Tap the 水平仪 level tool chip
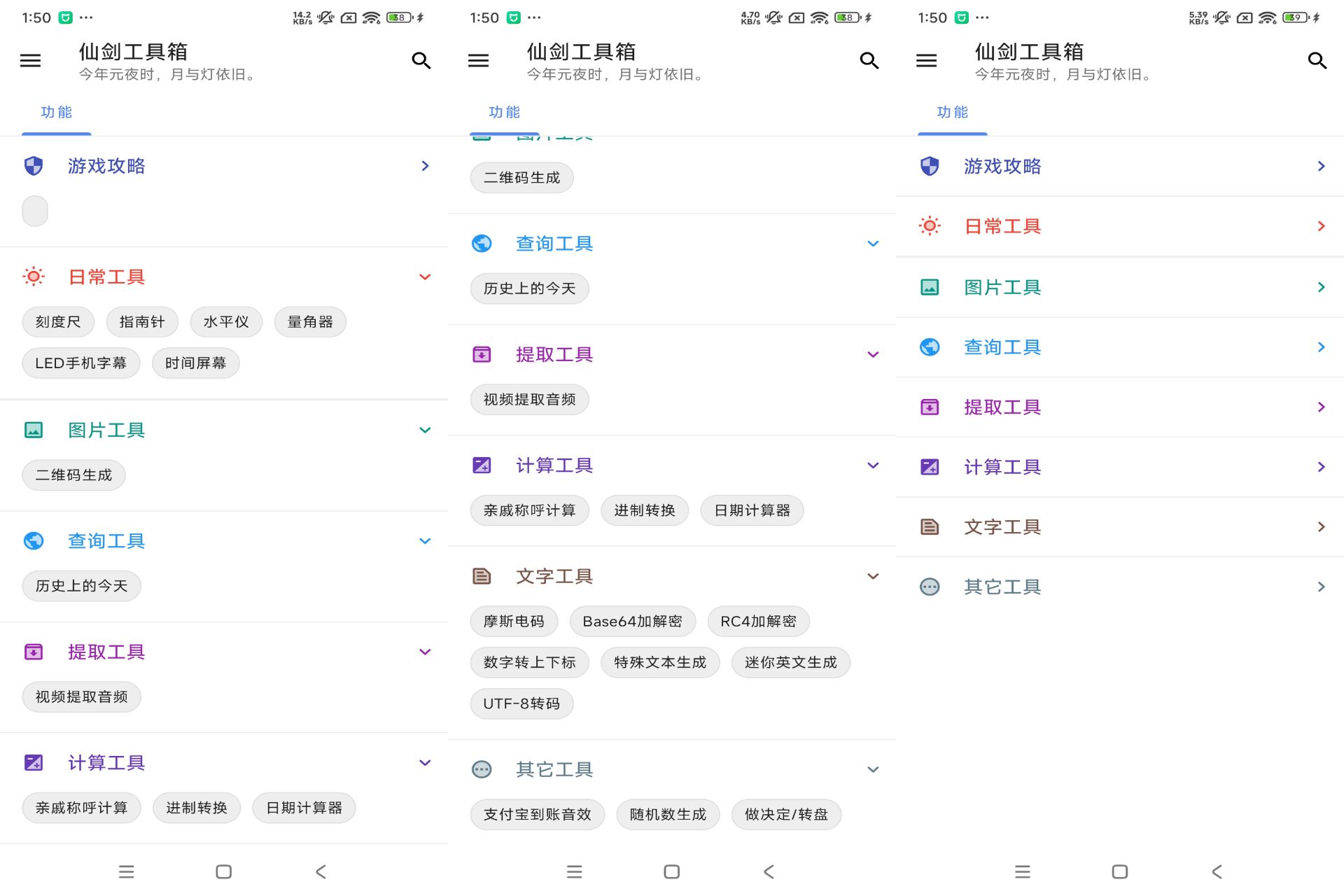 click(226, 321)
